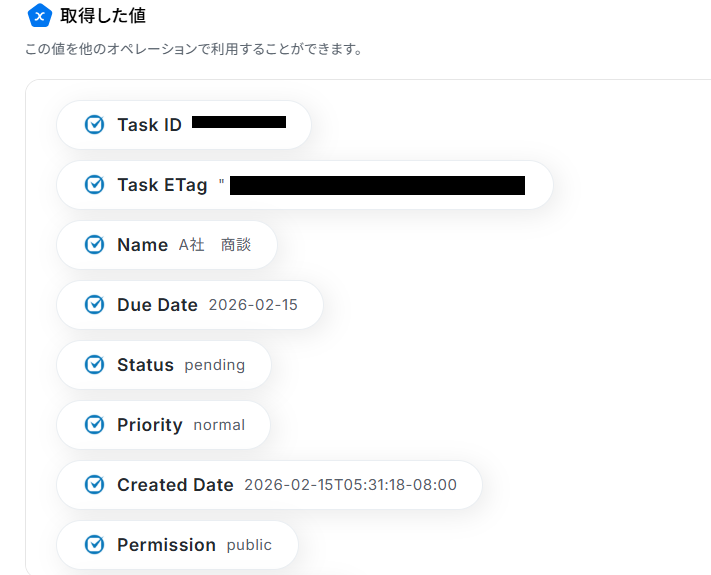Click the check icon beside Created Date
The height and width of the screenshot is (575, 711).
coord(94,485)
